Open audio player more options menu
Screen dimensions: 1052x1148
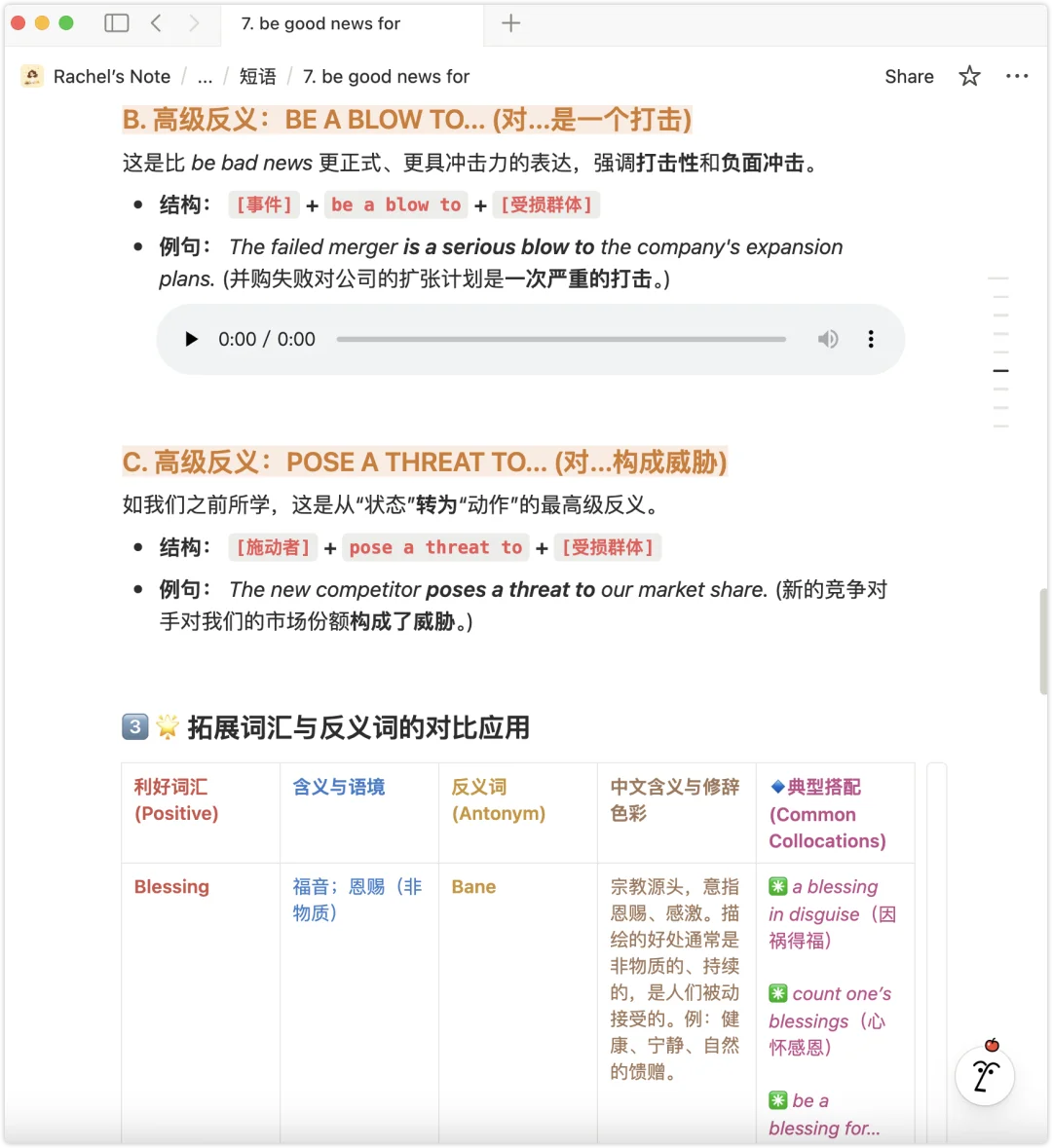[x=870, y=339]
